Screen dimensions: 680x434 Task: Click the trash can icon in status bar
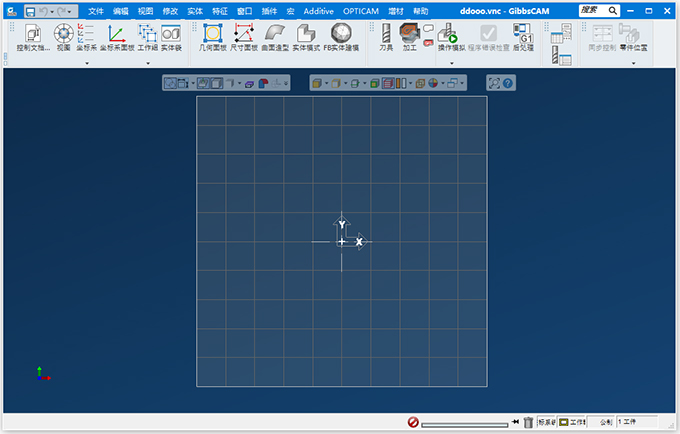pyautogui.click(x=528, y=422)
